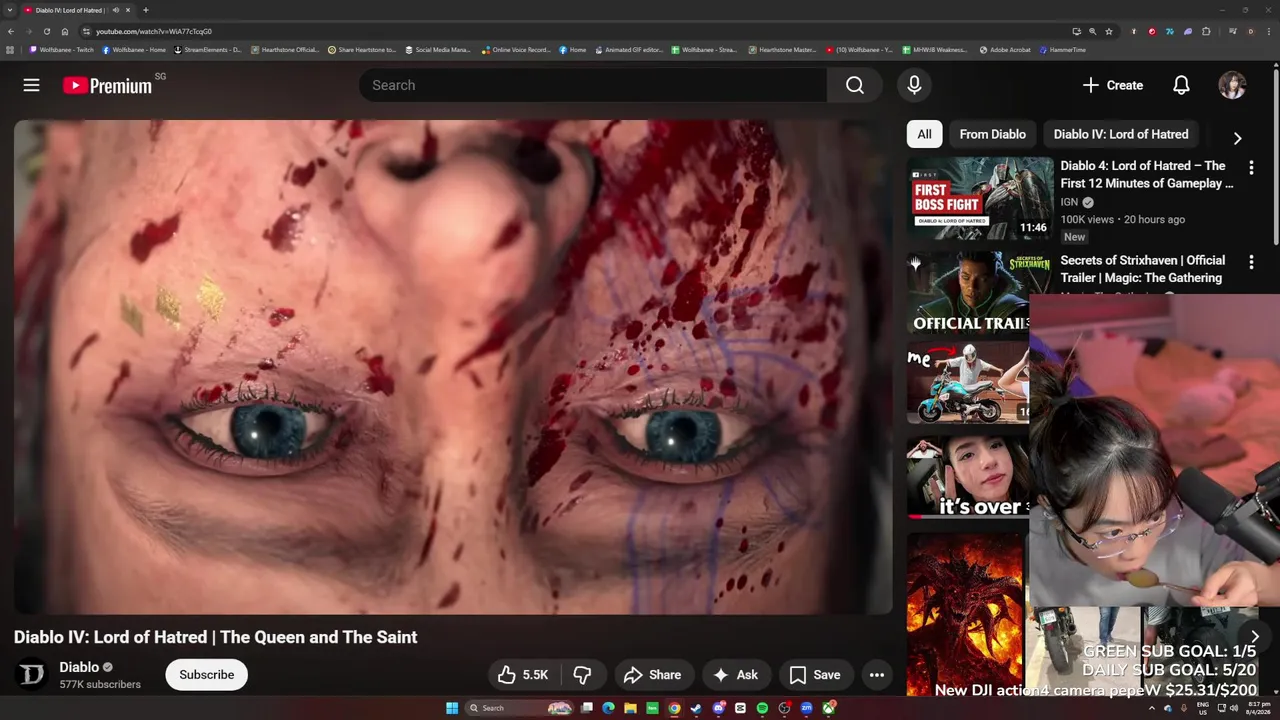Select the Diablo IV: Lord of Hatred chip
Viewport: 1280px width, 720px height.
(x=1121, y=134)
